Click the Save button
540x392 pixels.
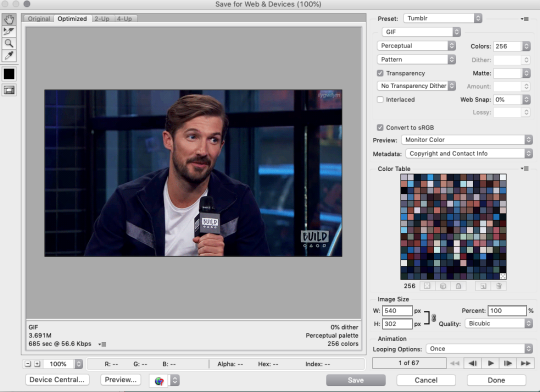pos(356,380)
